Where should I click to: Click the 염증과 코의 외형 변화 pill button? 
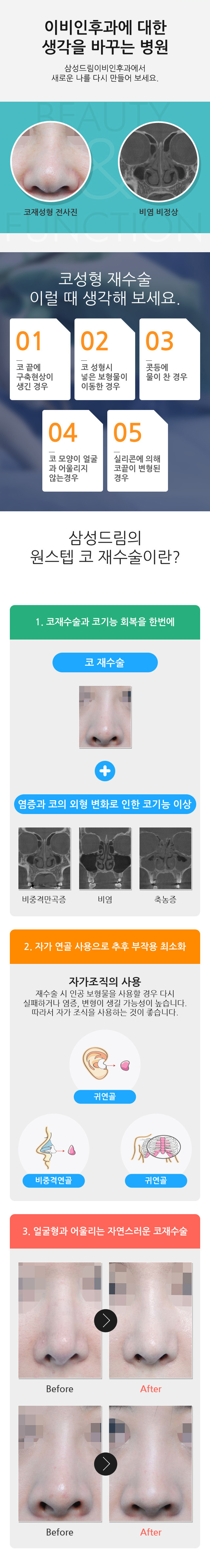point(105,804)
